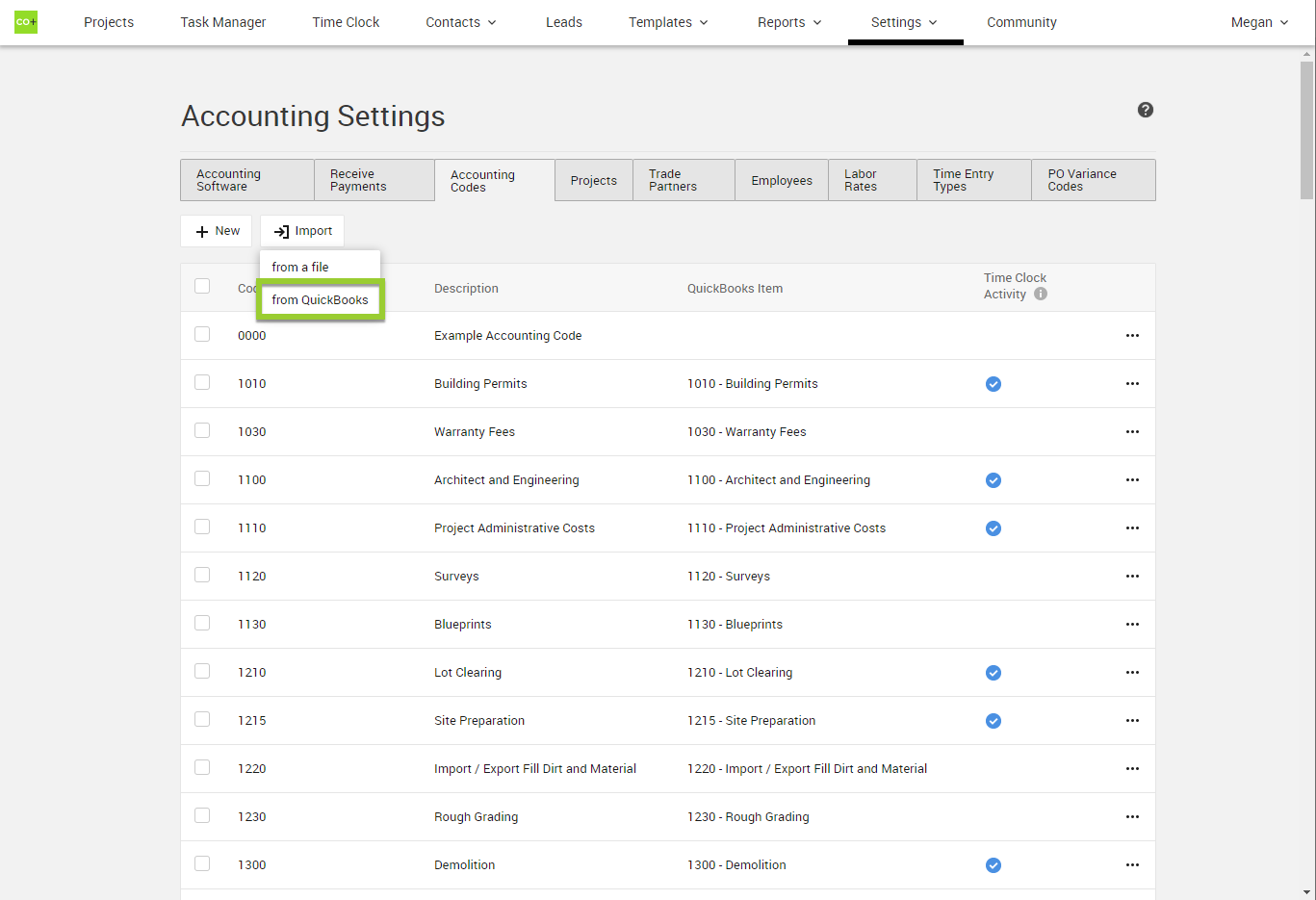Click Time Clock checkmark for Lot Clearing
The width and height of the screenshot is (1316, 900).
993,673
